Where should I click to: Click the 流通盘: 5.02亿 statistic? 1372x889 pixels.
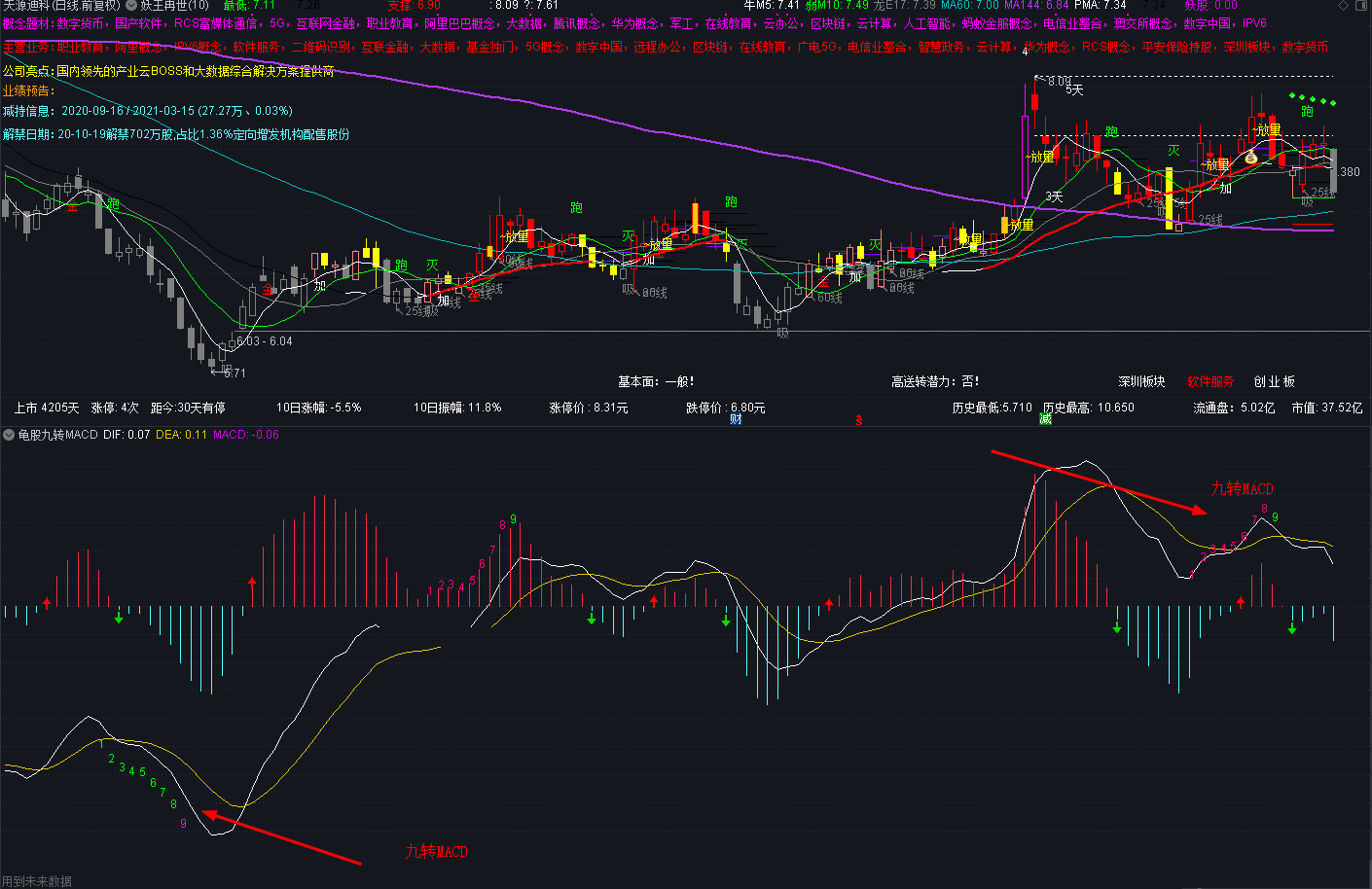pos(1235,408)
